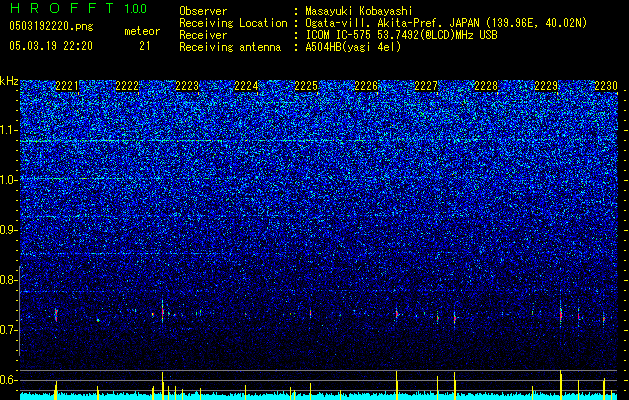The image size is (629, 400).
Task: Click the kHz axis unit label
Action: (x=9, y=81)
